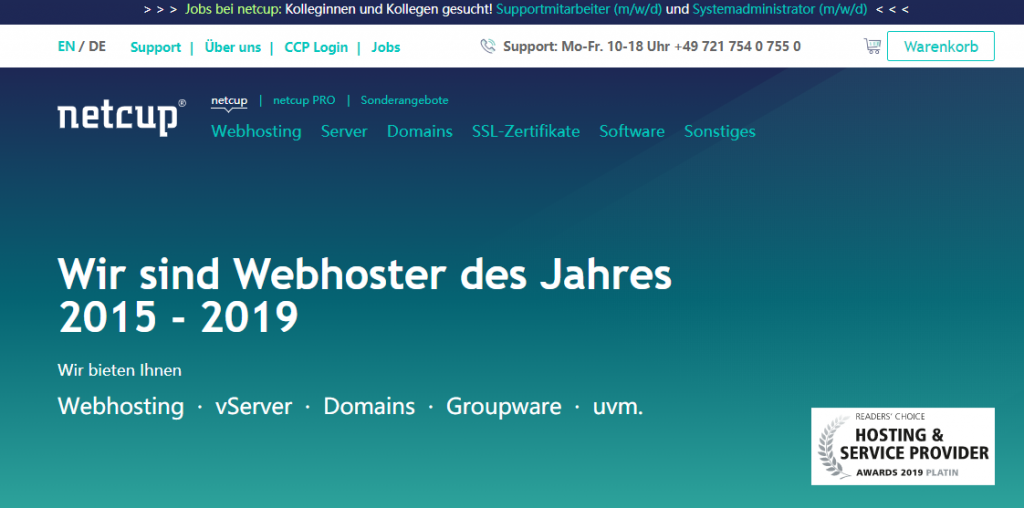Open the Warenkorb button
The image size is (1024, 508).
pyautogui.click(x=940, y=46)
